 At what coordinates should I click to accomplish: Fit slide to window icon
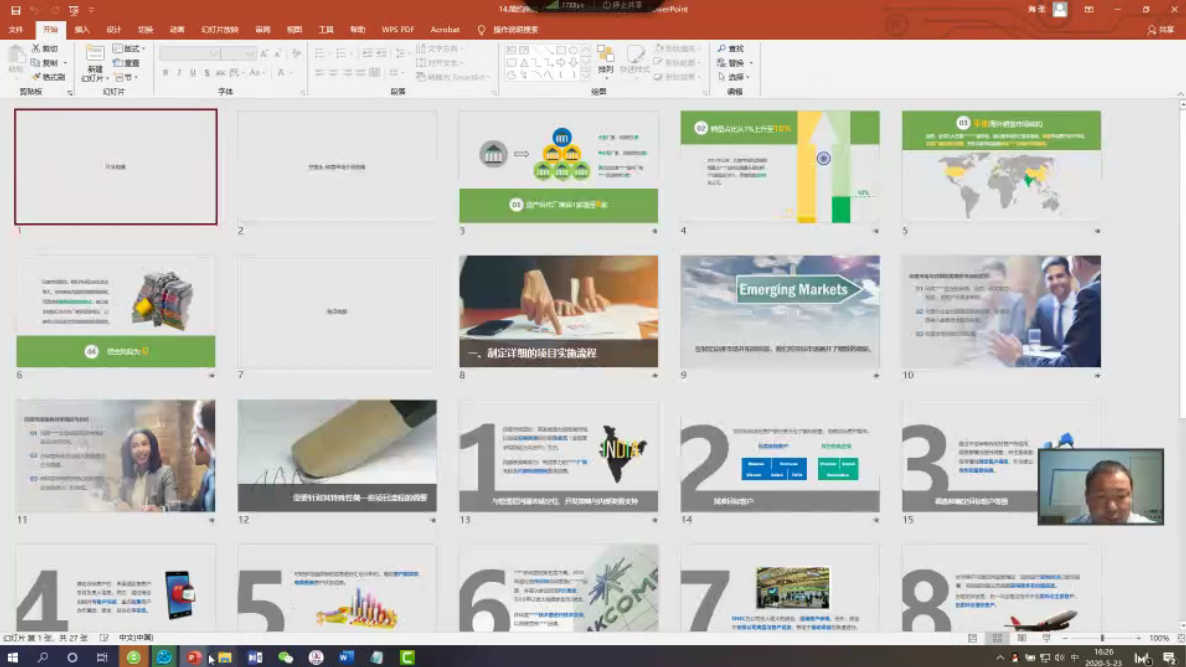coord(1180,638)
